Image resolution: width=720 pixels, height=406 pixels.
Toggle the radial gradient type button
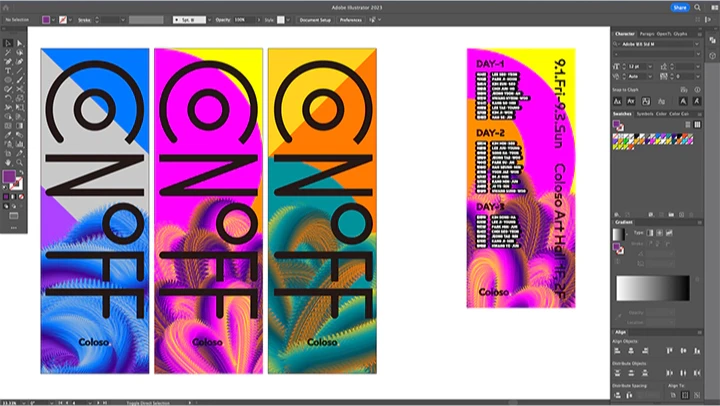(x=658, y=232)
